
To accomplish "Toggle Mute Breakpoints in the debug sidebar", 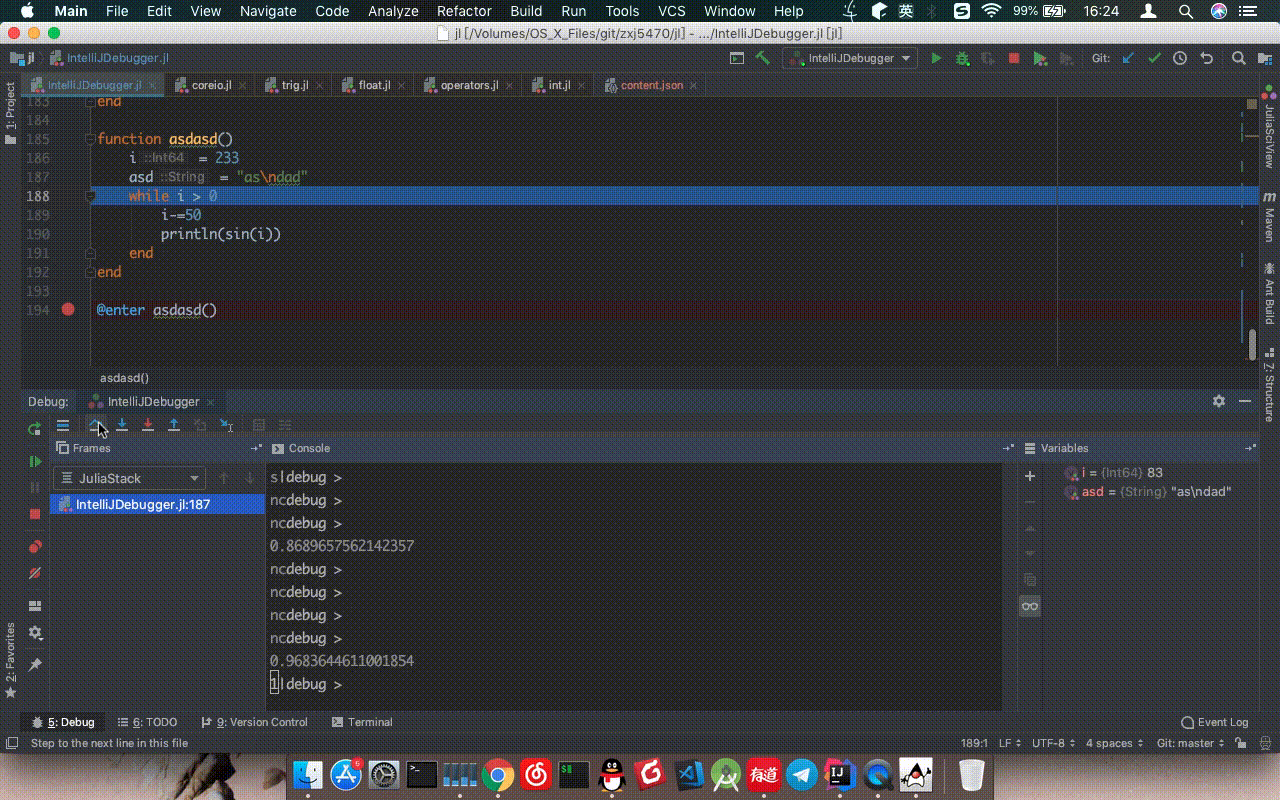I will (35, 573).
